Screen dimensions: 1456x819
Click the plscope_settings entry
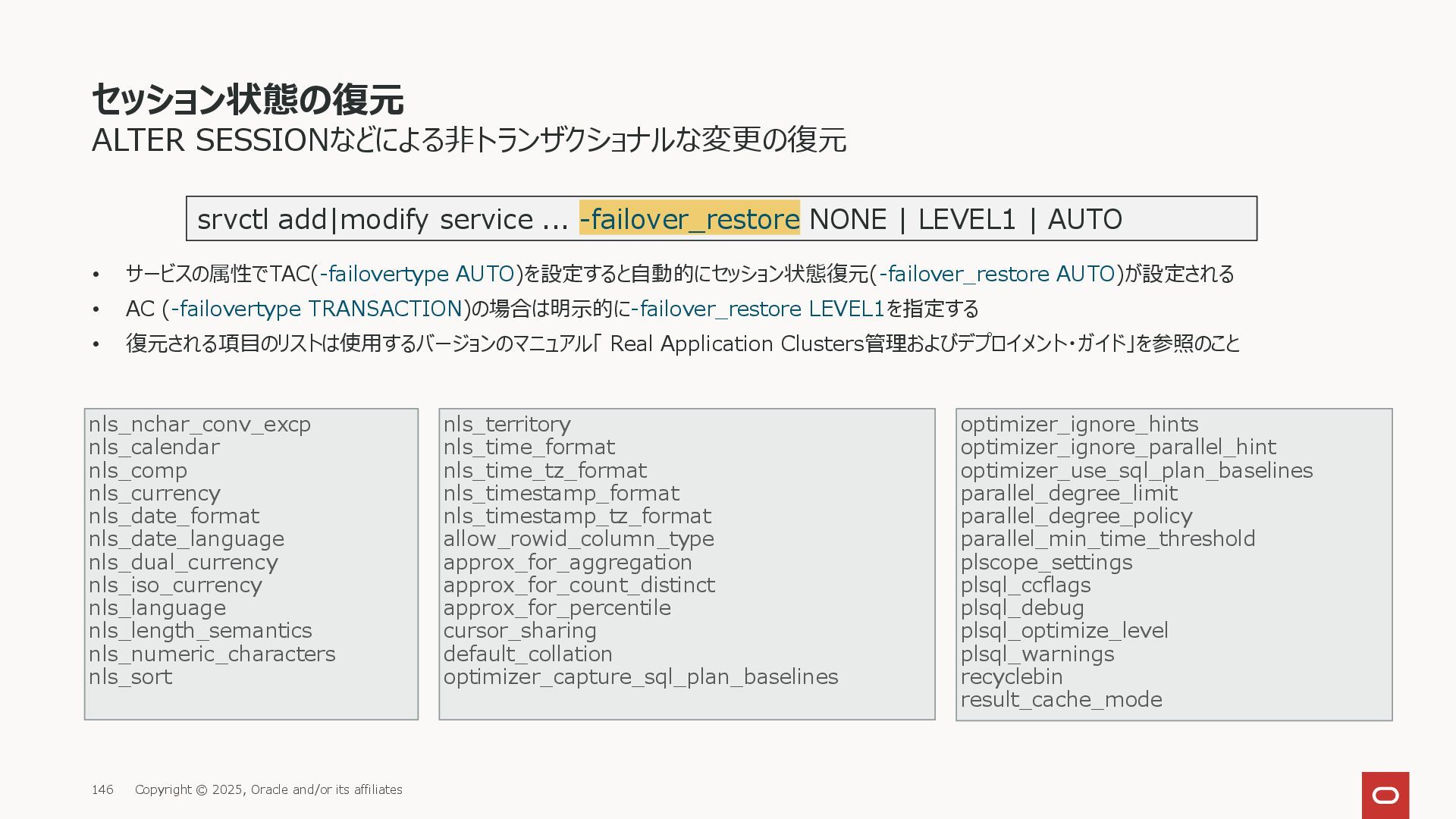coord(1046,562)
